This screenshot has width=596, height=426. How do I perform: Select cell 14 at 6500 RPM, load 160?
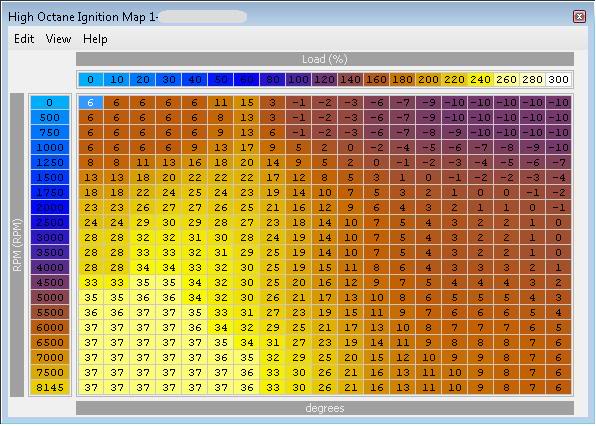click(x=376, y=342)
